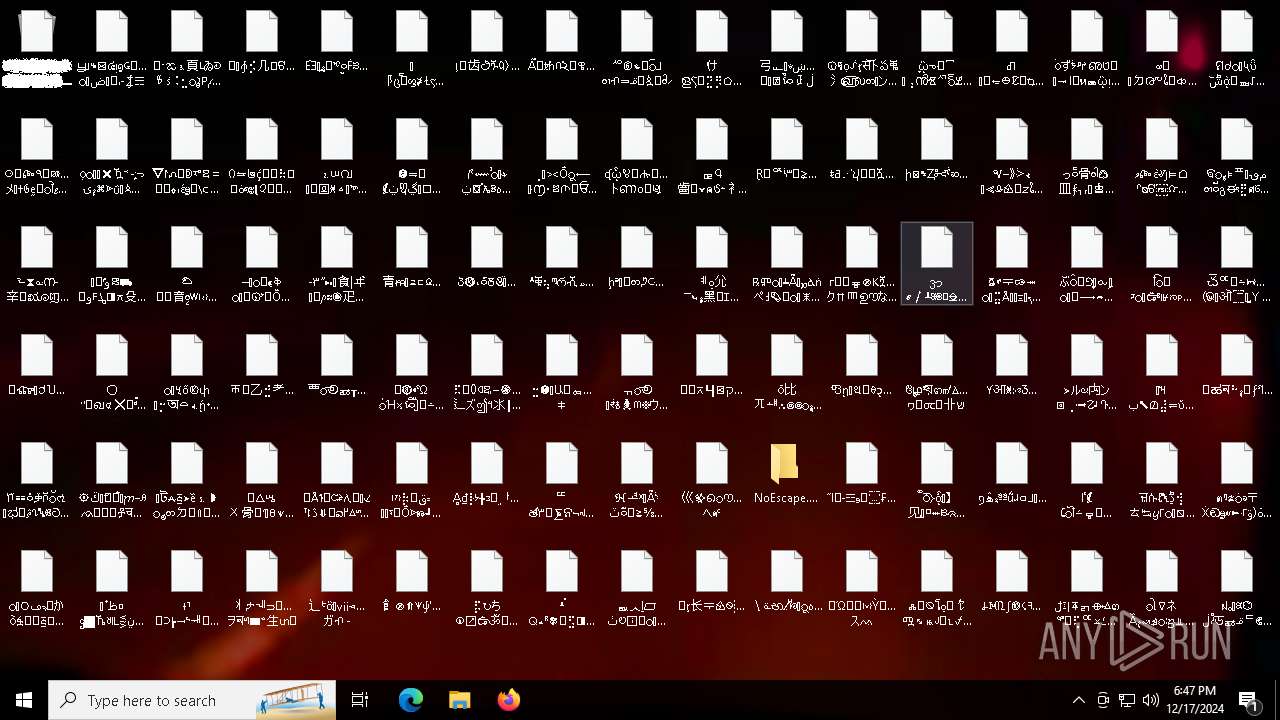Launch Firefox from the taskbar
Image resolution: width=1280 pixels, height=720 pixels.
tap(508, 700)
